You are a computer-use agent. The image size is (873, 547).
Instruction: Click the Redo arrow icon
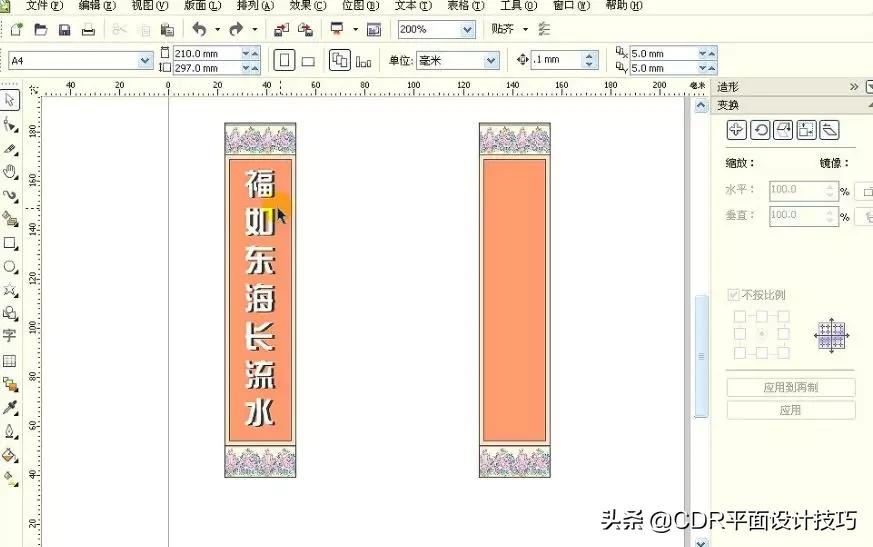point(236,28)
